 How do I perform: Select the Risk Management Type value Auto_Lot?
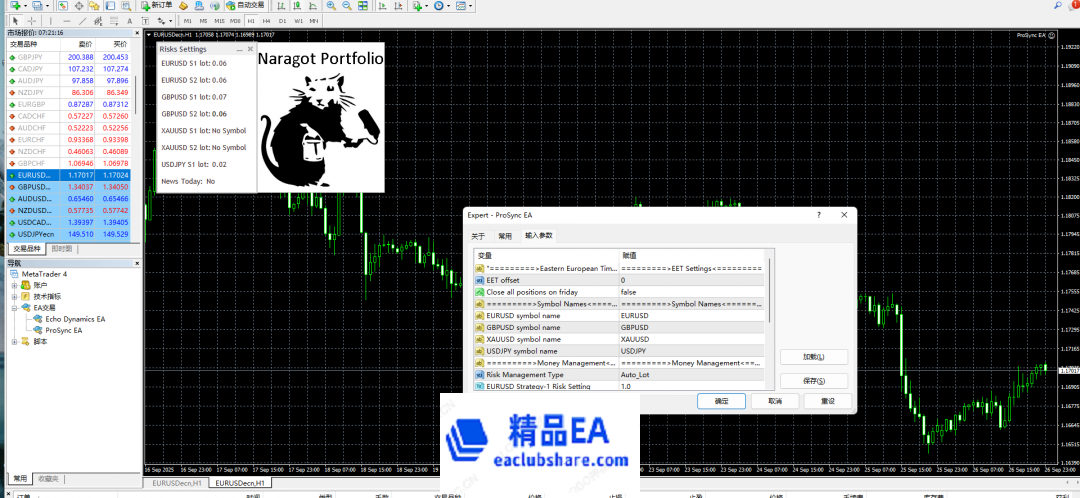[x=691, y=375]
